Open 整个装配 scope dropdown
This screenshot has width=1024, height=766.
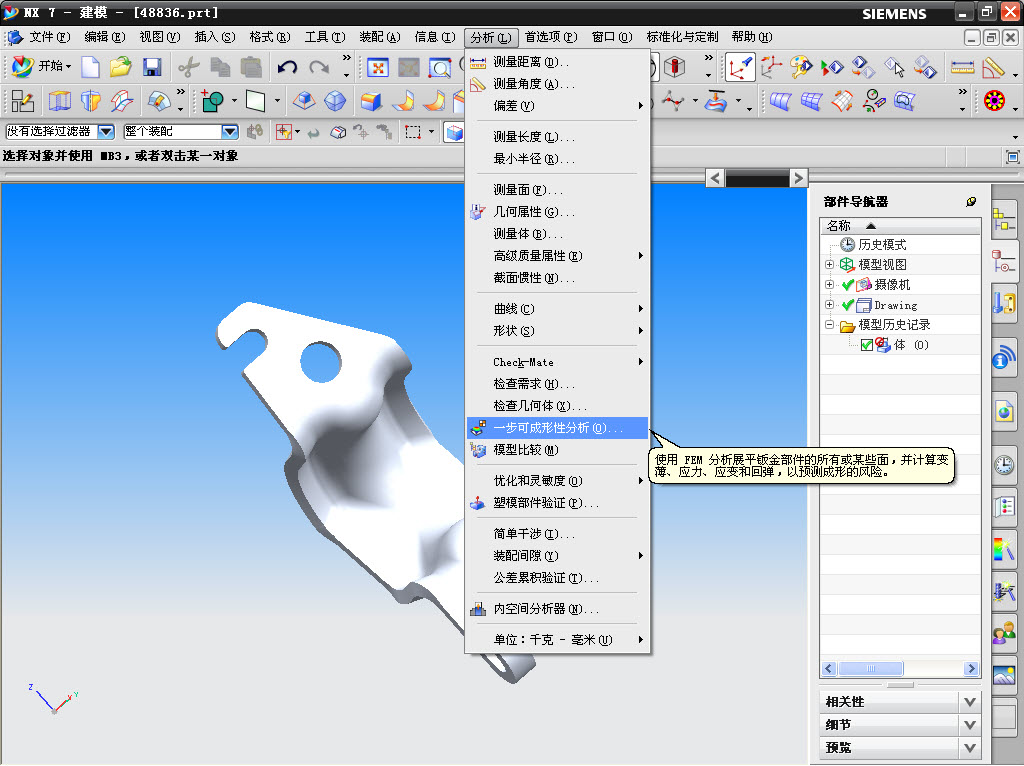[x=229, y=132]
